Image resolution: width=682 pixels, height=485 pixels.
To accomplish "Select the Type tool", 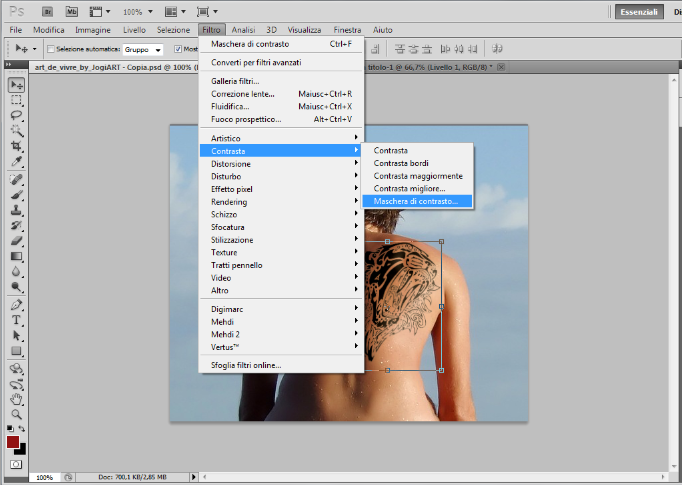I will (x=16, y=320).
